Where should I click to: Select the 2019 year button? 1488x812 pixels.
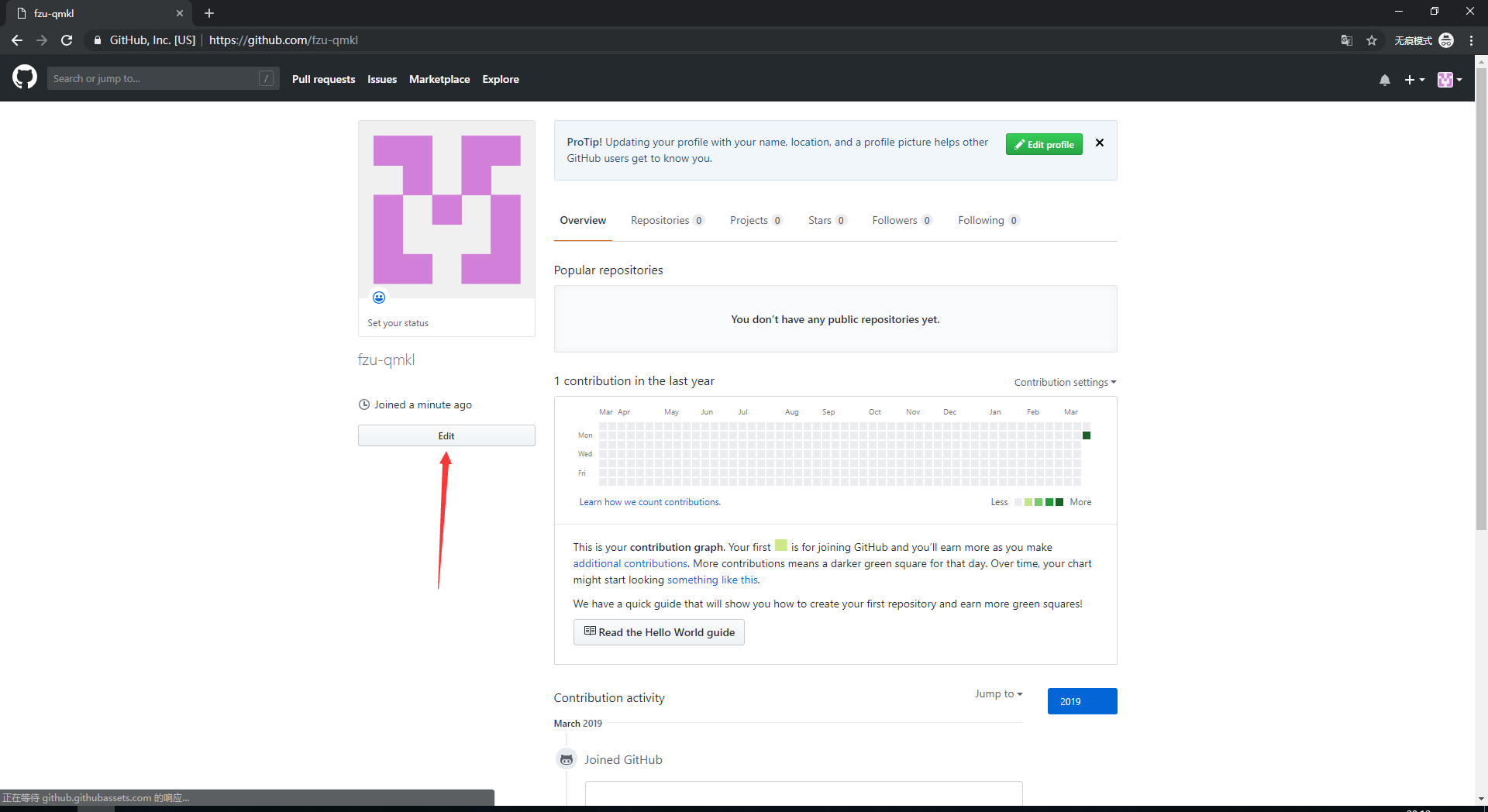tap(1082, 701)
